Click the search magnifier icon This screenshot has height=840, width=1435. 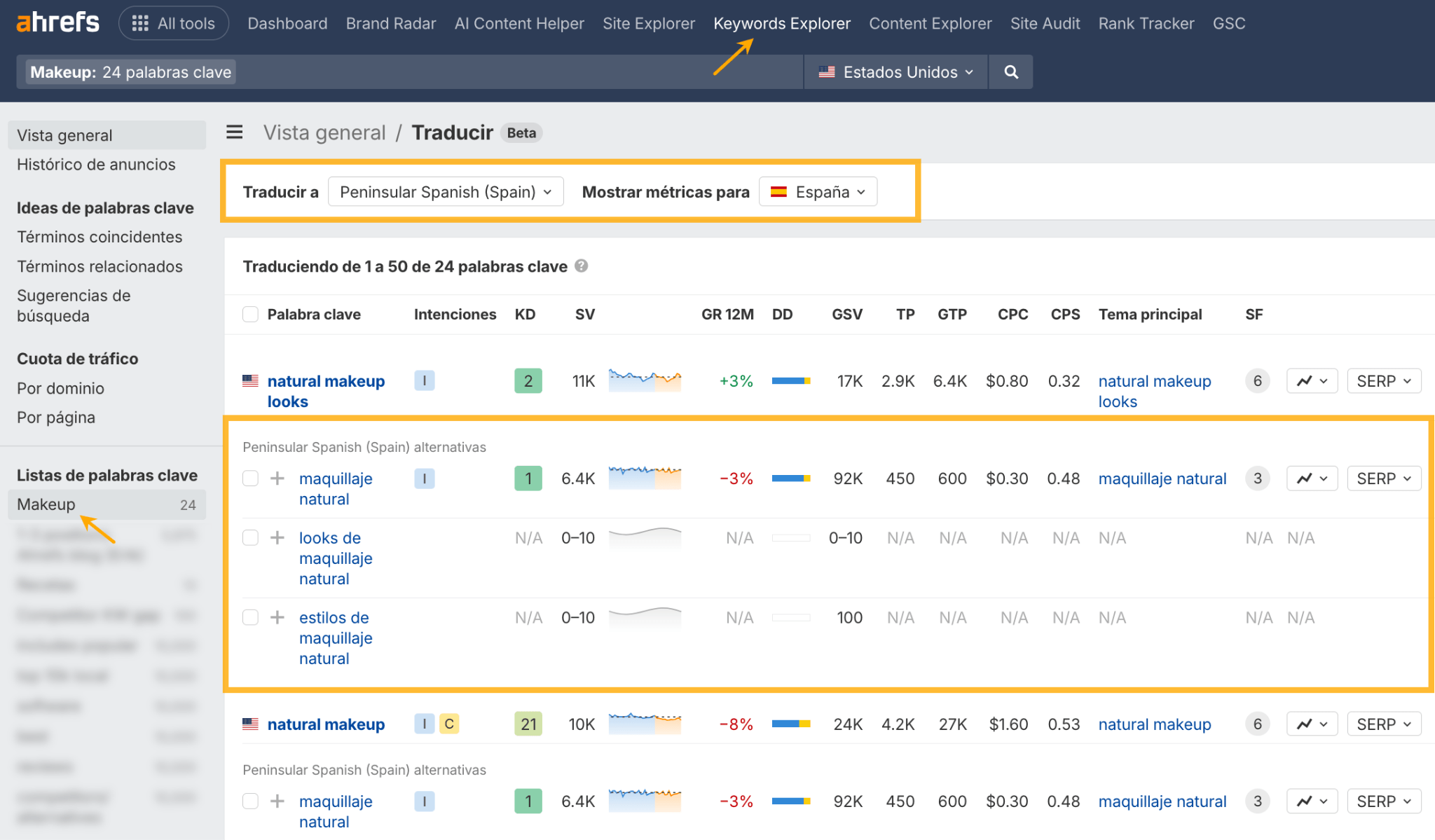pos(1010,71)
